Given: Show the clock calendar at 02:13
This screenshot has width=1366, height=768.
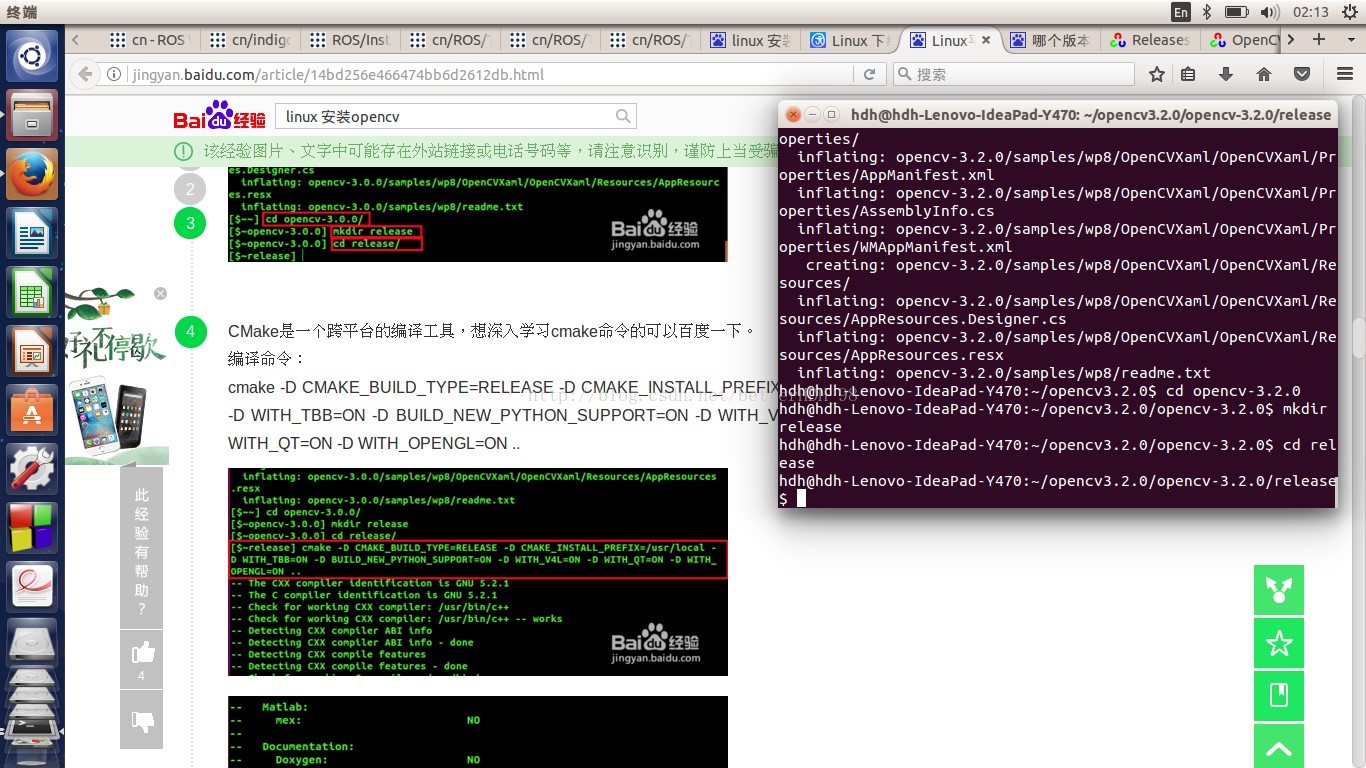Looking at the screenshot, I should (1310, 12).
